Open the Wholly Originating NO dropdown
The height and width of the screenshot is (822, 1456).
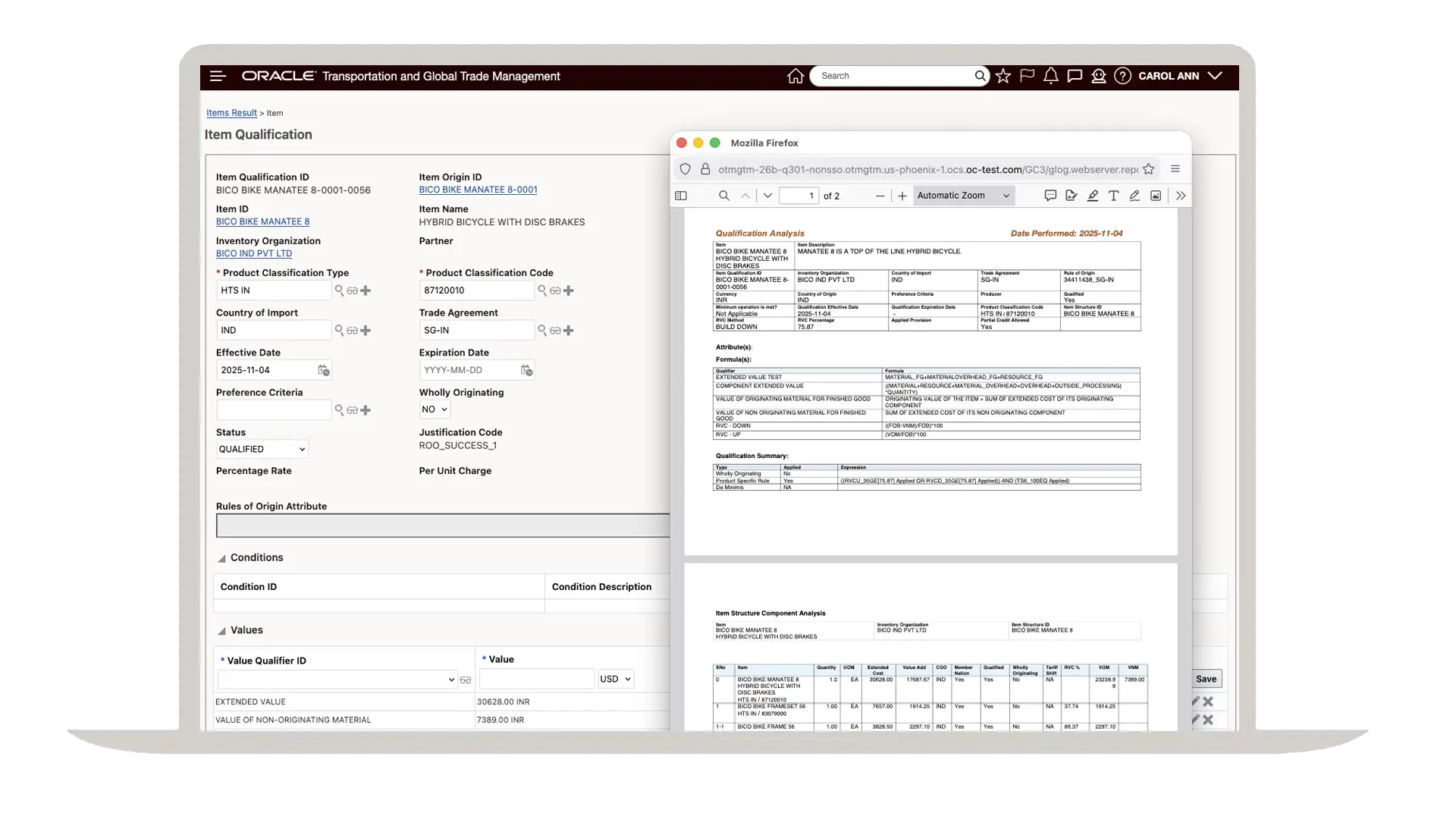pos(435,409)
